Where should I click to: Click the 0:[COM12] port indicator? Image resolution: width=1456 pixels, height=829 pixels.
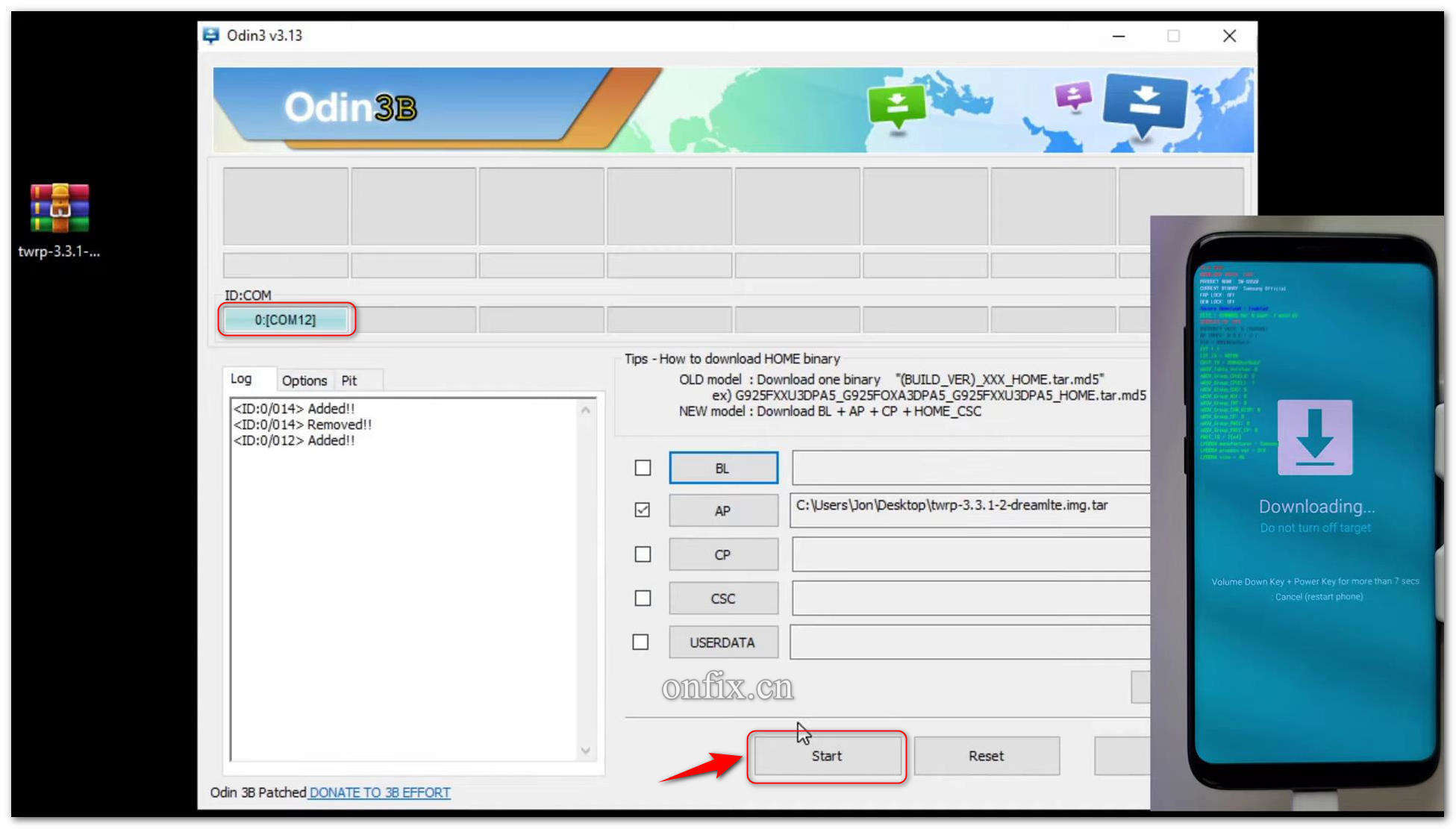click(285, 320)
